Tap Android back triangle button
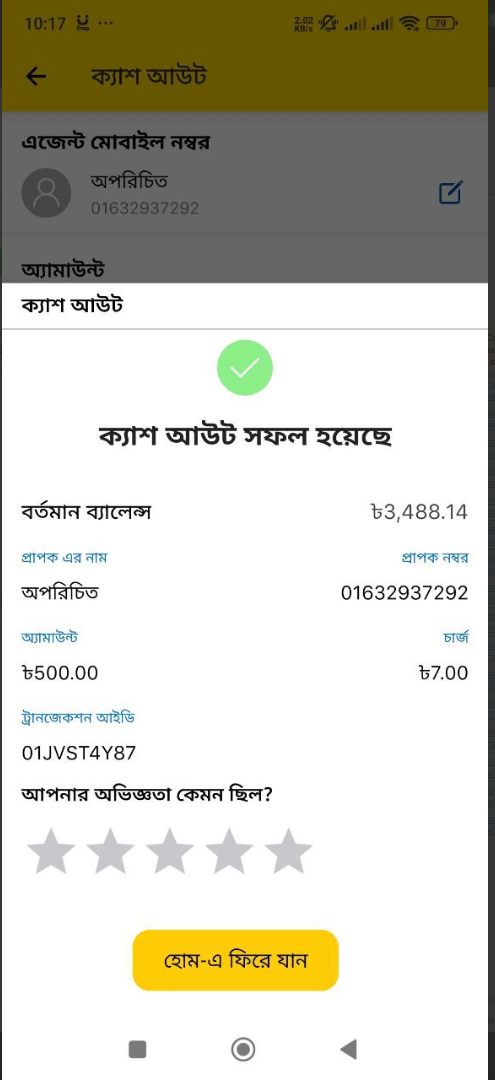Image resolution: width=495 pixels, height=1080 pixels. click(x=348, y=1049)
